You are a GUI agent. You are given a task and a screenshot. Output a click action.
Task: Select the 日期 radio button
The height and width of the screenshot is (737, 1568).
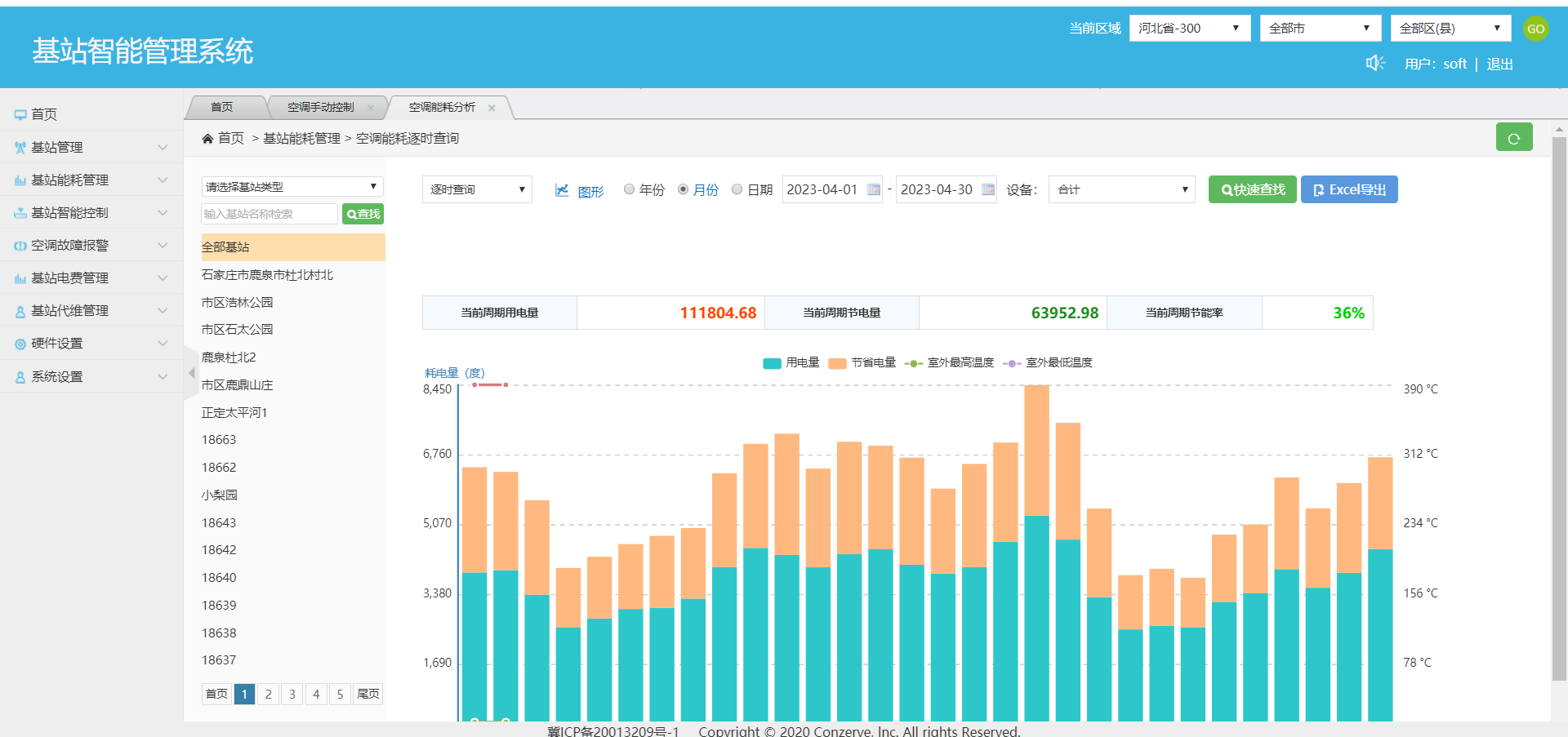tap(737, 189)
